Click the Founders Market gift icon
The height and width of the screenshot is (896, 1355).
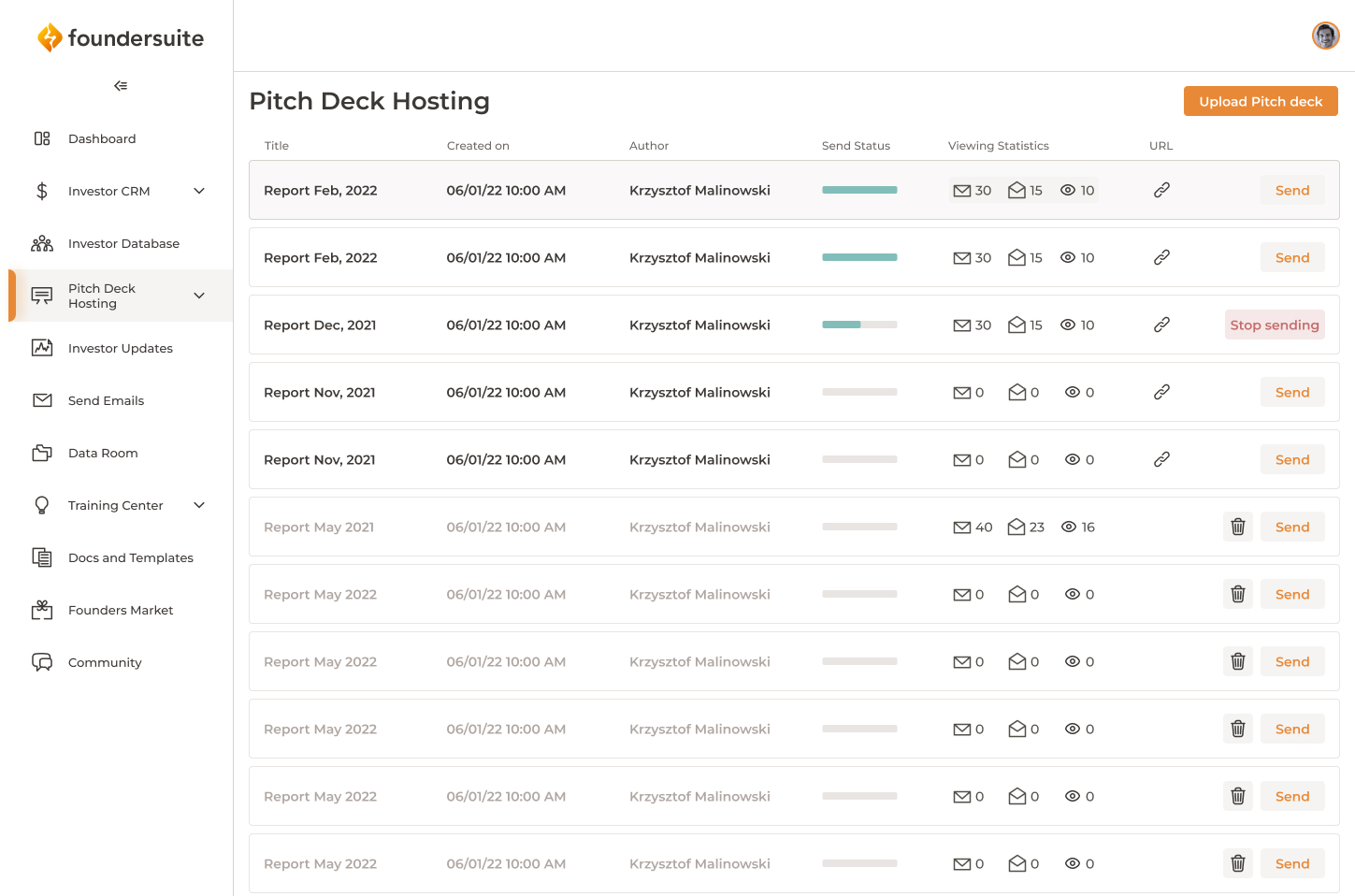(42, 609)
